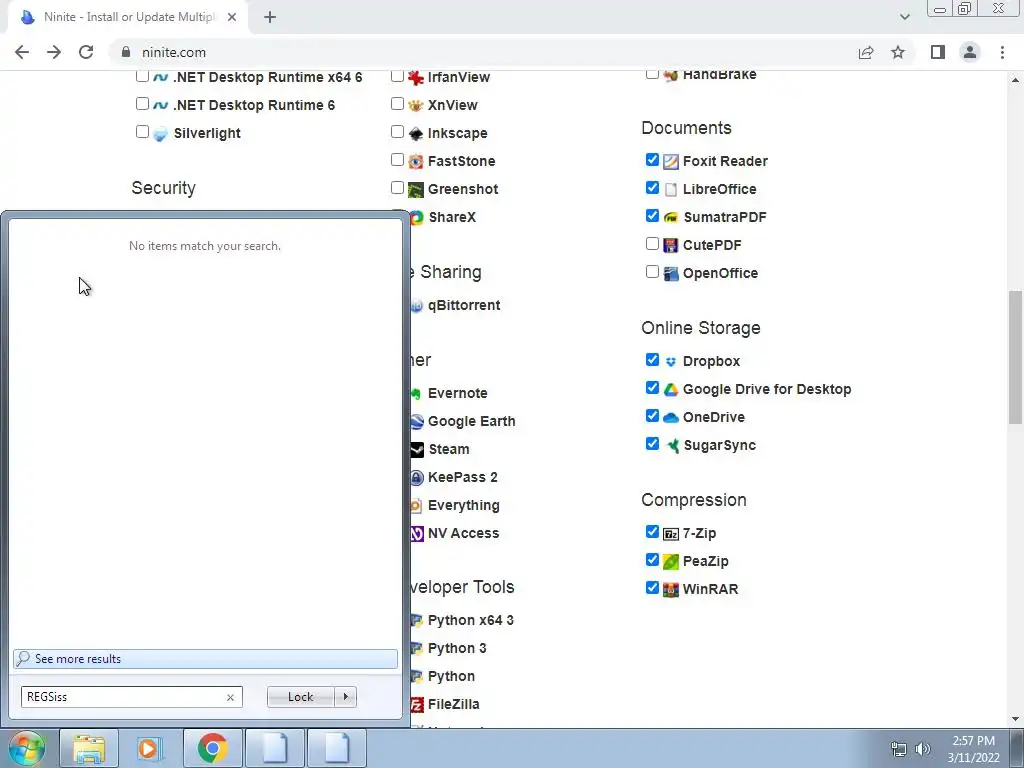Click the forward navigation button
Screen dimensions: 1024x768
point(54,52)
